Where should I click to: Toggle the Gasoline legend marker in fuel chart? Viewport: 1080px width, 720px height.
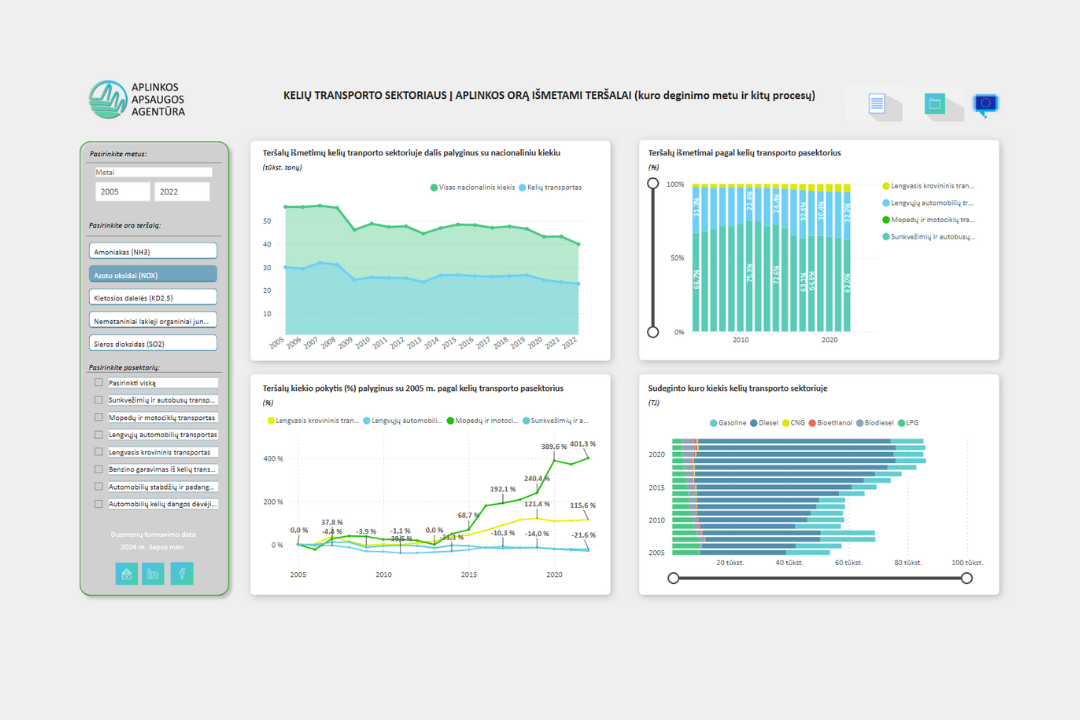[714, 423]
